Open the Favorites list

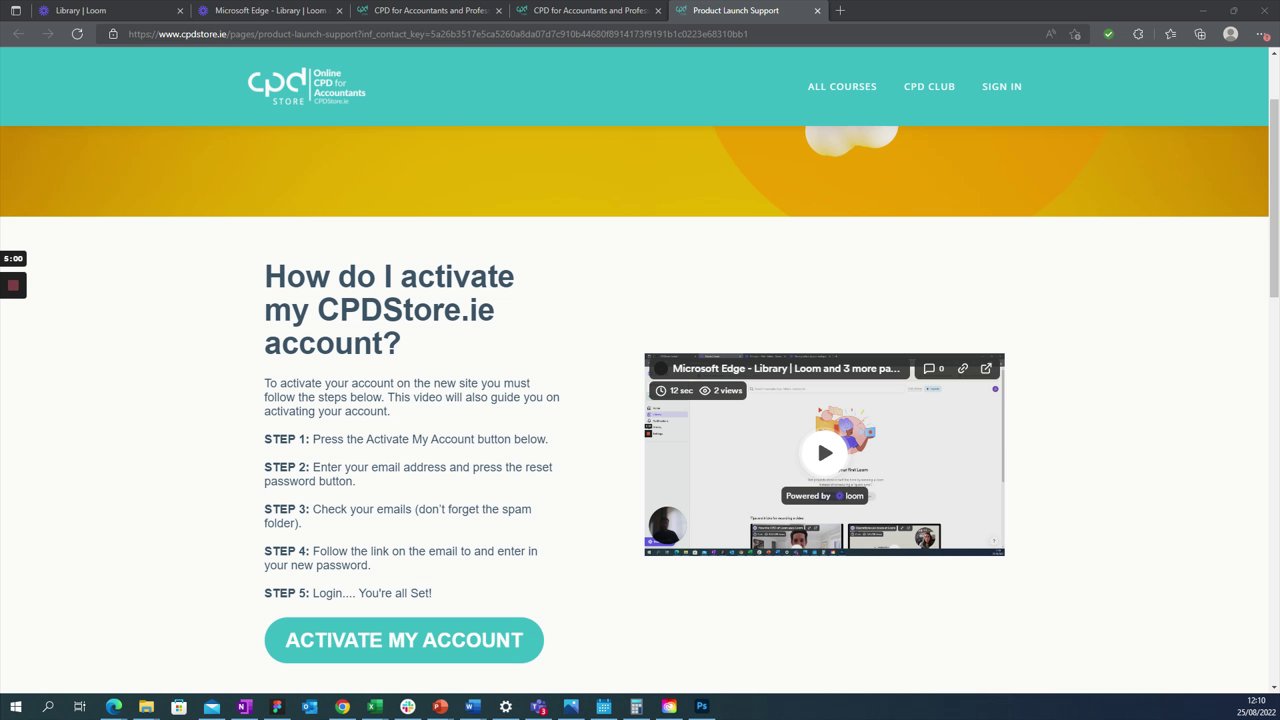pyautogui.click(x=1170, y=34)
